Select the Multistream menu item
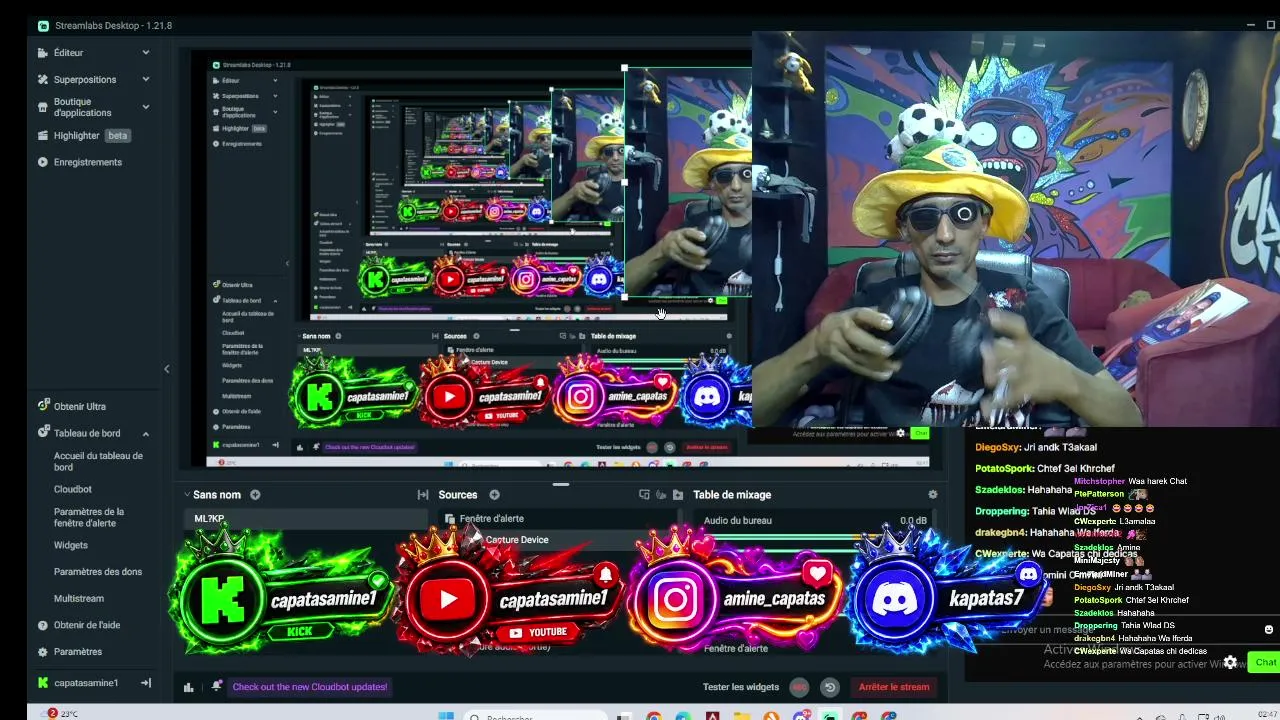 79,599
